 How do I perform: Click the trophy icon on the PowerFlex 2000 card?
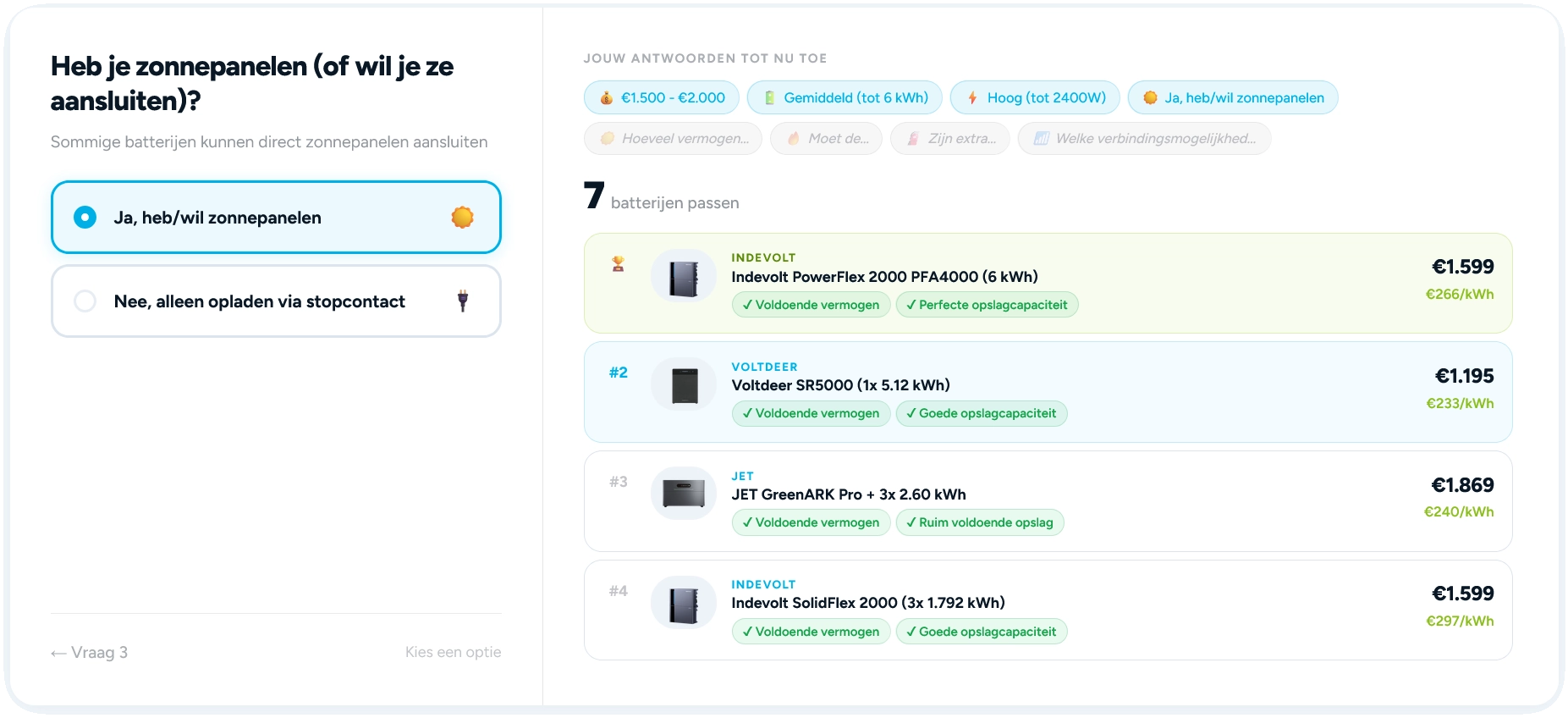coord(619,264)
